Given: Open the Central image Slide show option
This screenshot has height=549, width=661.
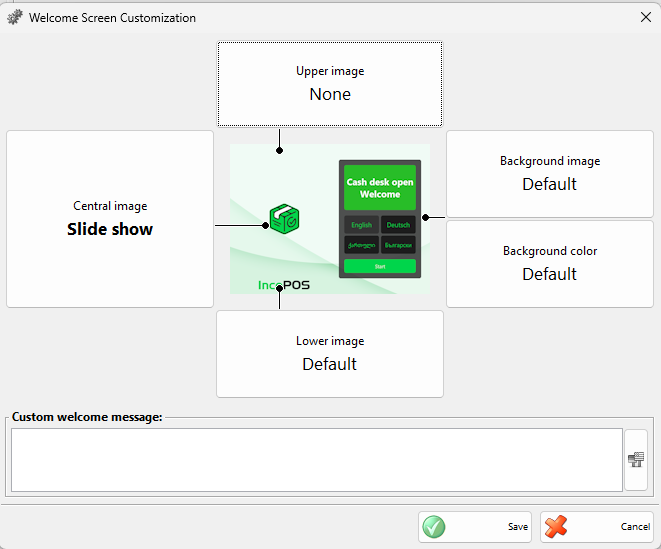Looking at the screenshot, I should tap(110, 219).
